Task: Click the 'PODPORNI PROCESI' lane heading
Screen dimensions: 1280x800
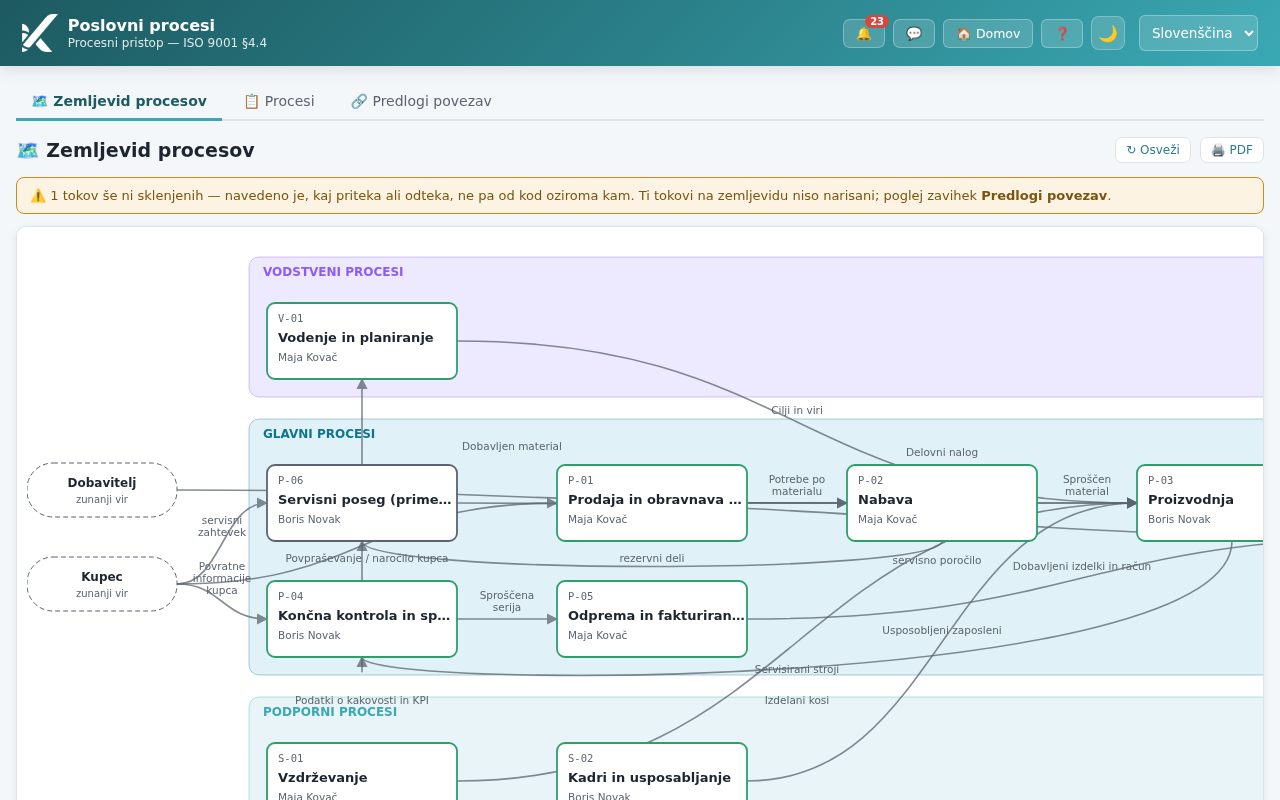Action: 330,712
